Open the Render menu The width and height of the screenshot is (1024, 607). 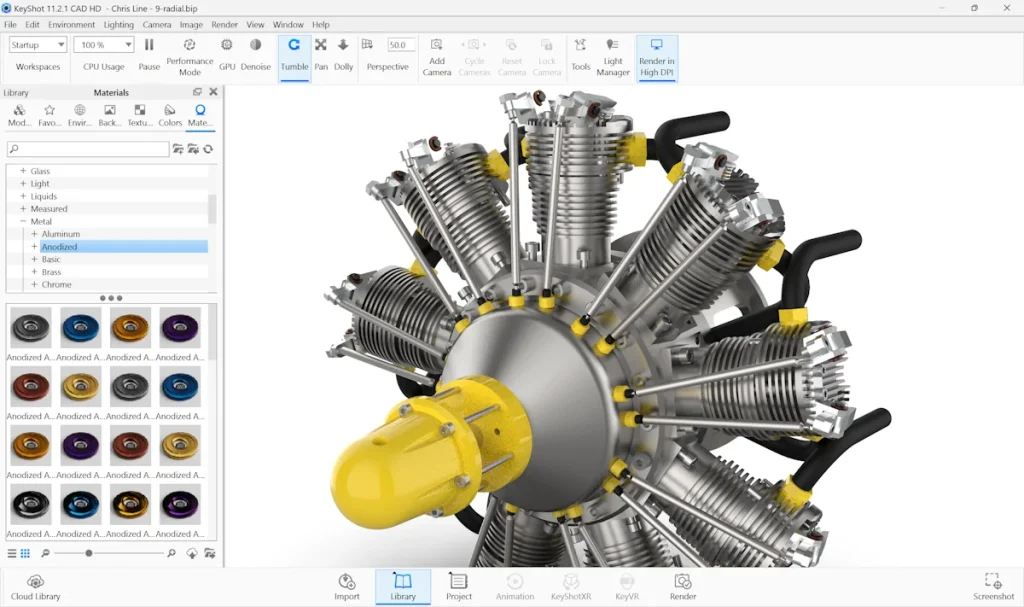pyautogui.click(x=224, y=24)
